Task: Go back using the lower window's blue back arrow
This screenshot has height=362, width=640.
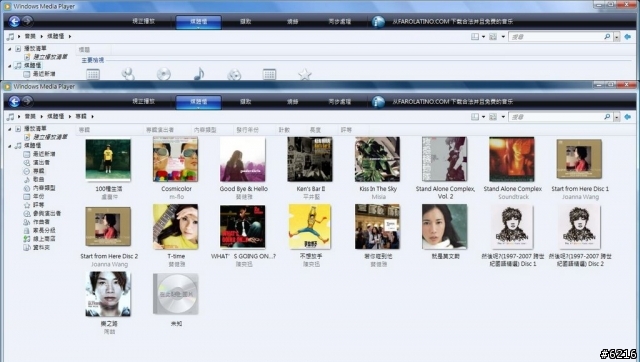Action: (x=14, y=102)
